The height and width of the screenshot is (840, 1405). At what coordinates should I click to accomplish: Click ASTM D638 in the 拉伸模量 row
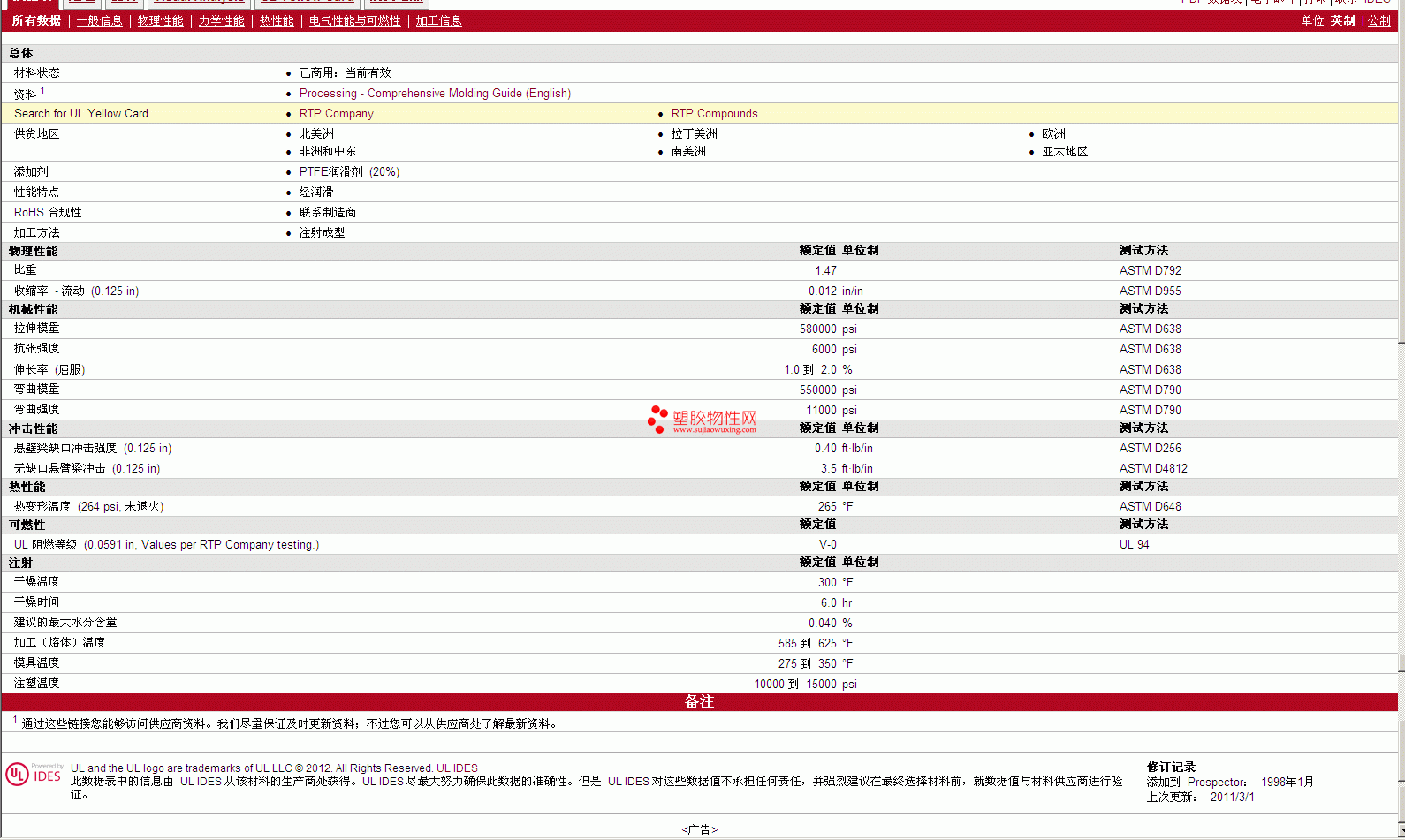pyautogui.click(x=1151, y=329)
